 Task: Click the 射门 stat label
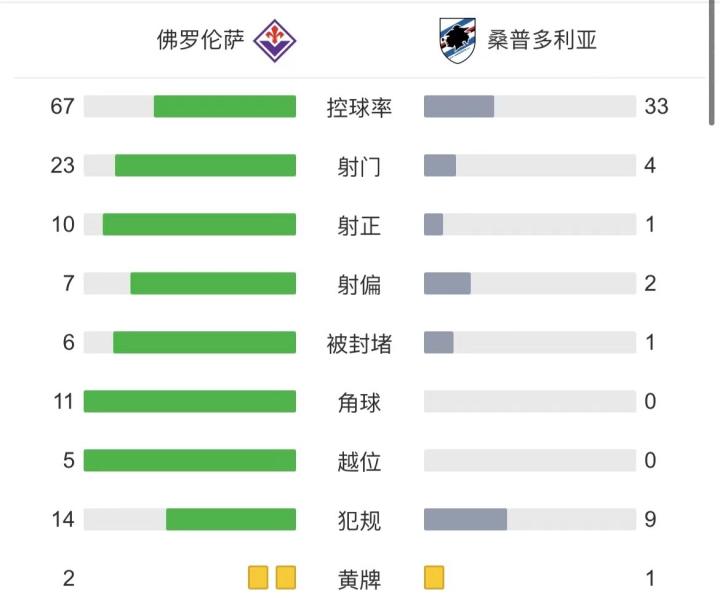pyautogui.click(x=360, y=166)
